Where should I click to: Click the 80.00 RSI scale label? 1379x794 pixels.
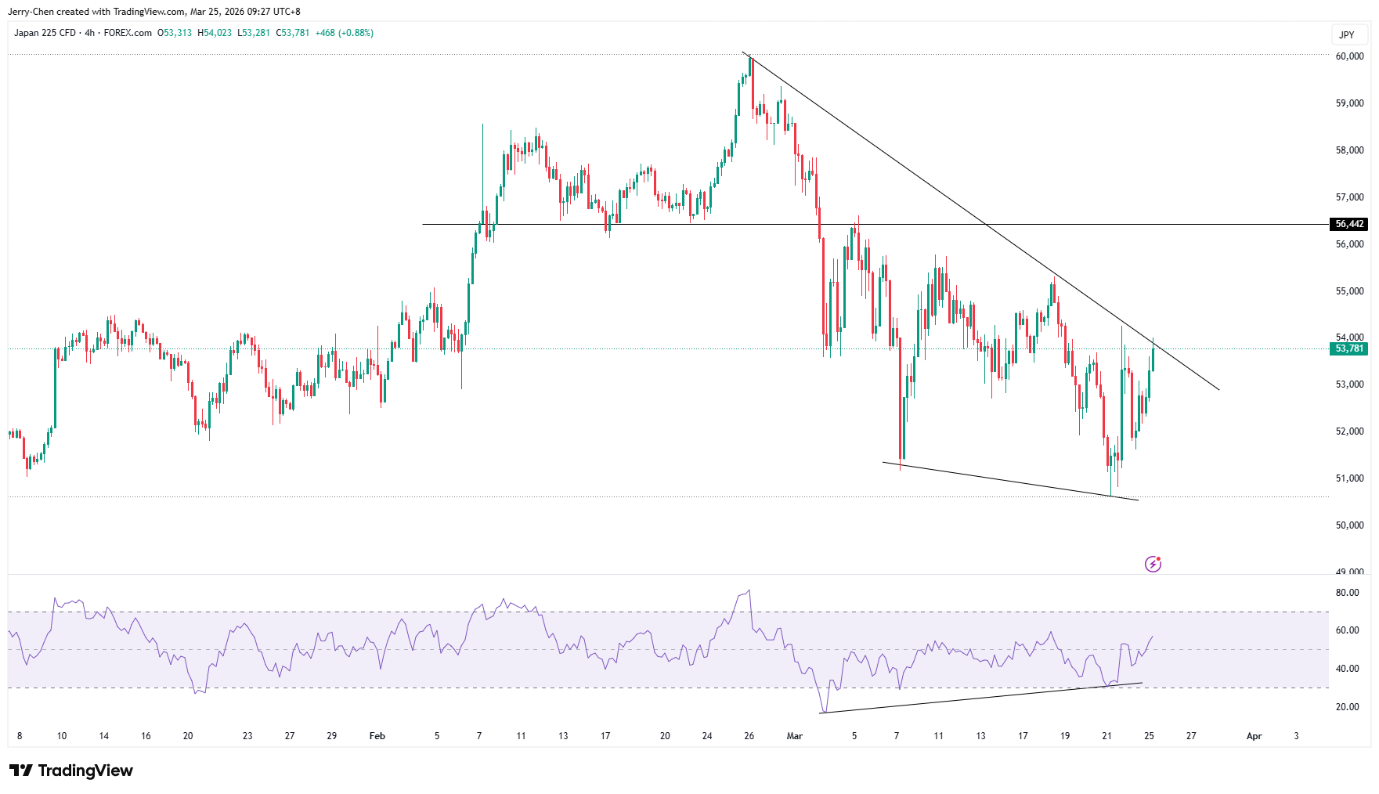point(1346,593)
